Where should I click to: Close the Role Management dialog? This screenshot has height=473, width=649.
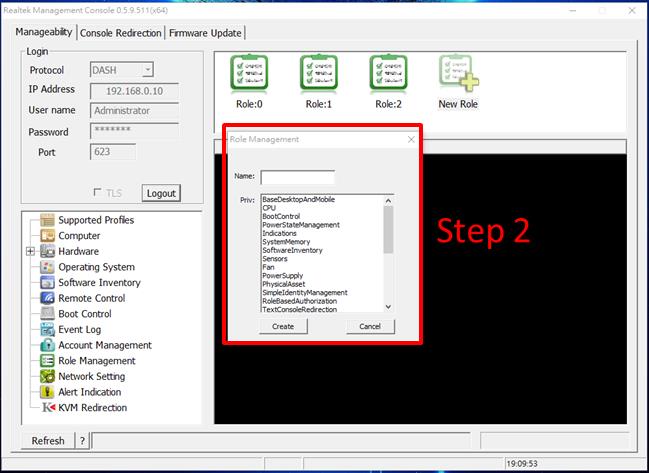click(x=411, y=139)
